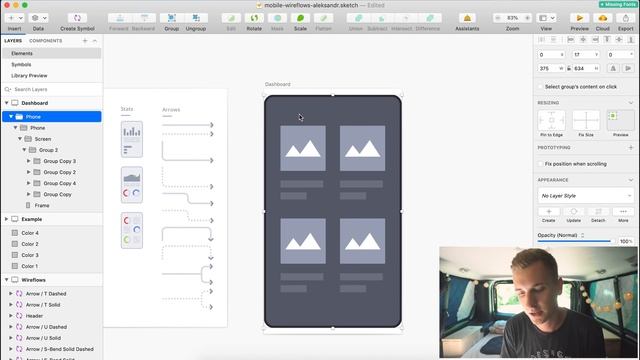Click the Flatten tool
The height and width of the screenshot is (360, 640).
(324, 18)
